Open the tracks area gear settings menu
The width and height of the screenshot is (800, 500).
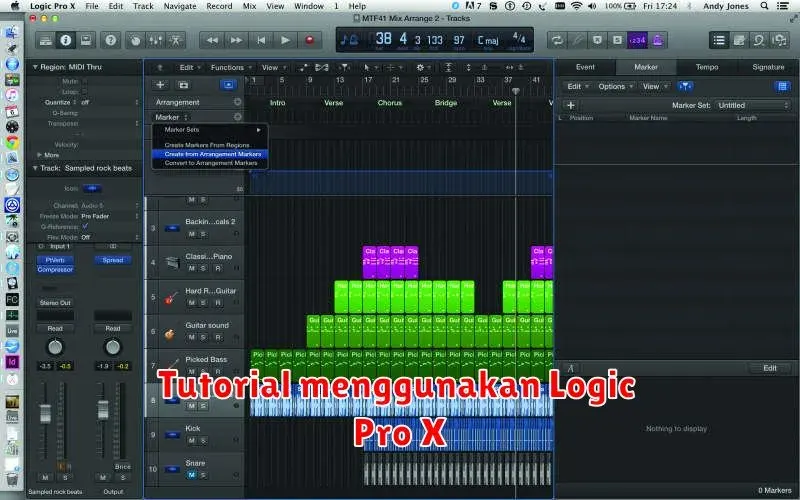click(421, 67)
